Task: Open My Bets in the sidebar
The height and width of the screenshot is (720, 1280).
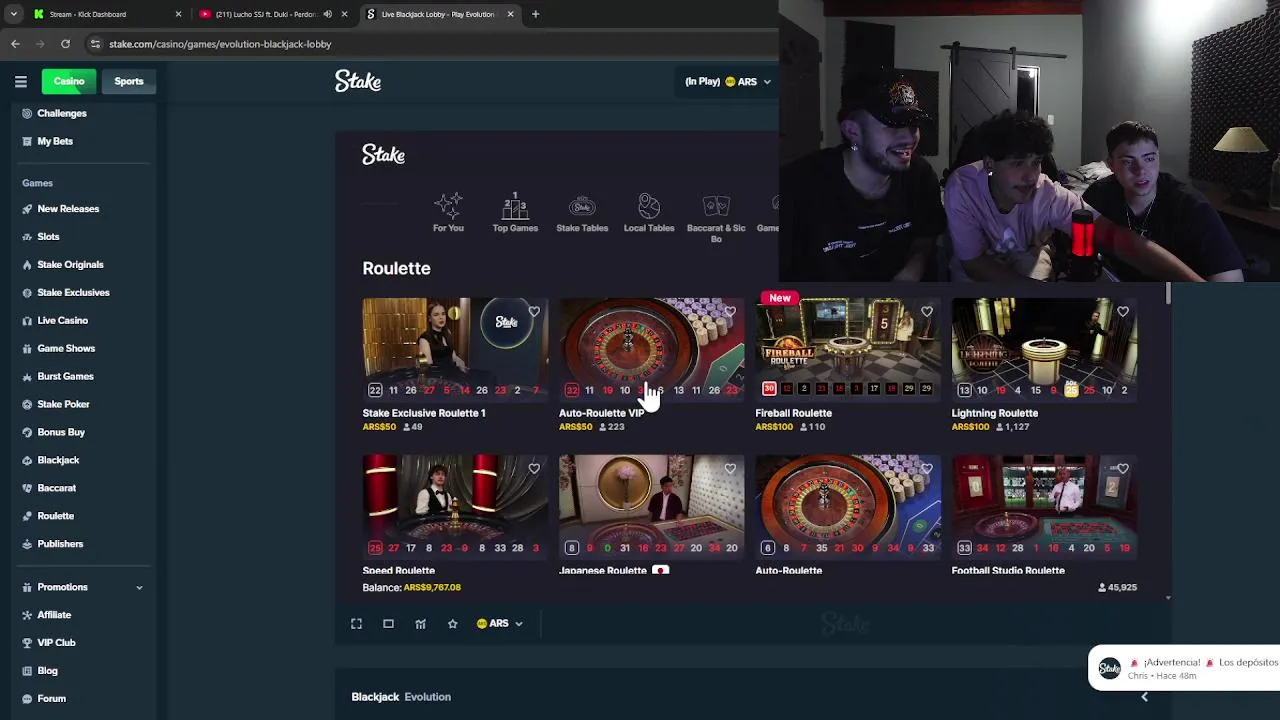Action: pyautogui.click(x=55, y=141)
